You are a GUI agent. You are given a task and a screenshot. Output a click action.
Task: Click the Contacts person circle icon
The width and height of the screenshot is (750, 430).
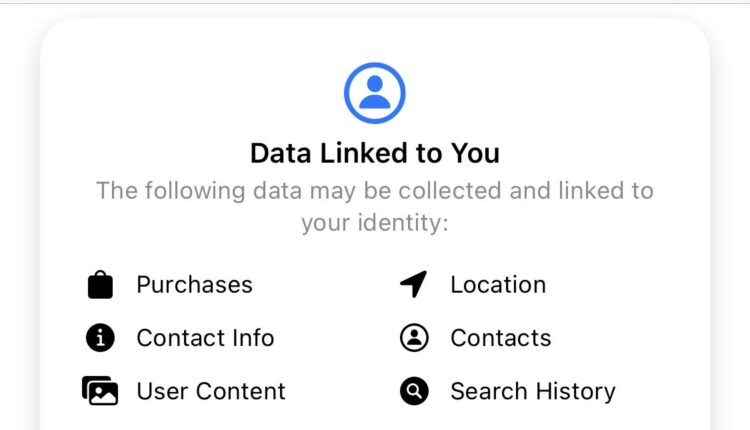pos(414,338)
